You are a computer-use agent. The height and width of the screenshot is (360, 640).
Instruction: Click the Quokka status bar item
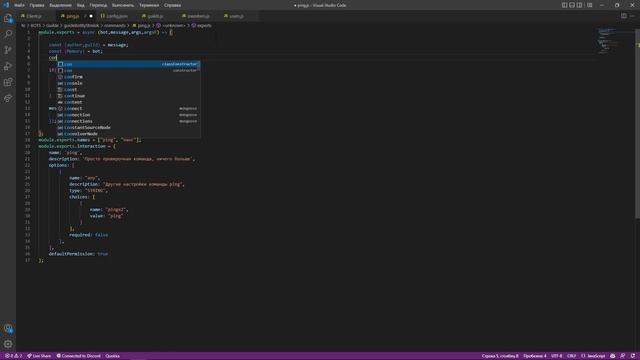click(113, 356)
